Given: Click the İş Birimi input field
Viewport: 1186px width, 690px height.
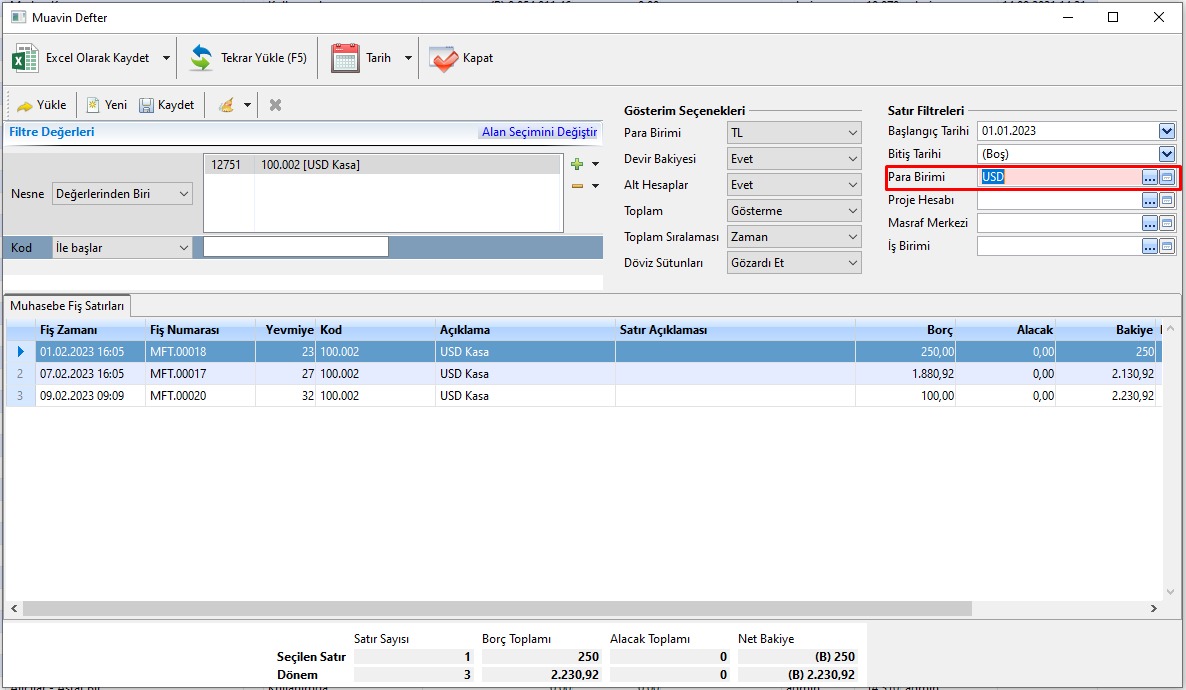Looking at the screenshot, I should tap(1059, 246).
